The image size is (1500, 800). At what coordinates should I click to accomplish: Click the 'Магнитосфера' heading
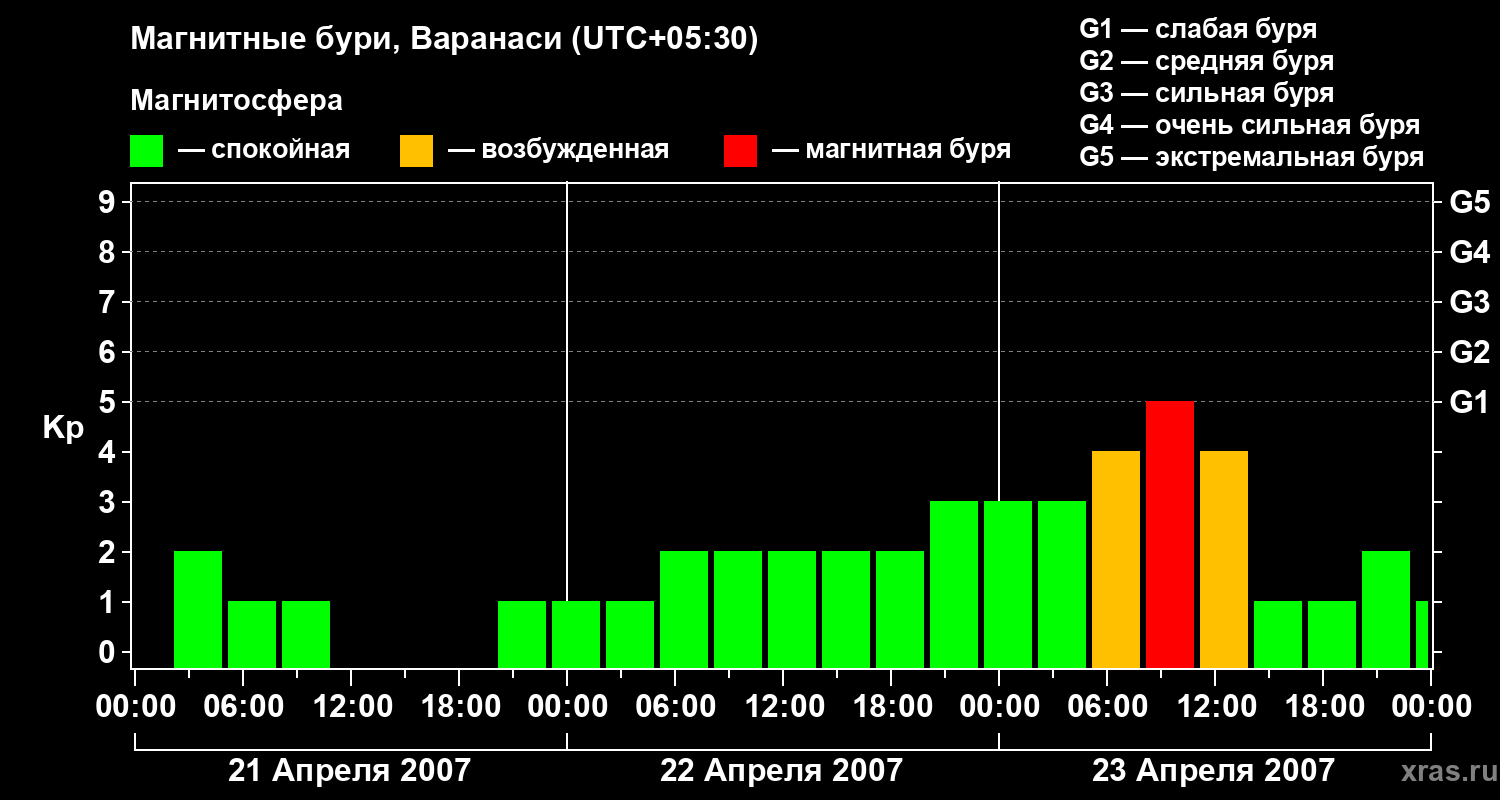tap(236, 101)
